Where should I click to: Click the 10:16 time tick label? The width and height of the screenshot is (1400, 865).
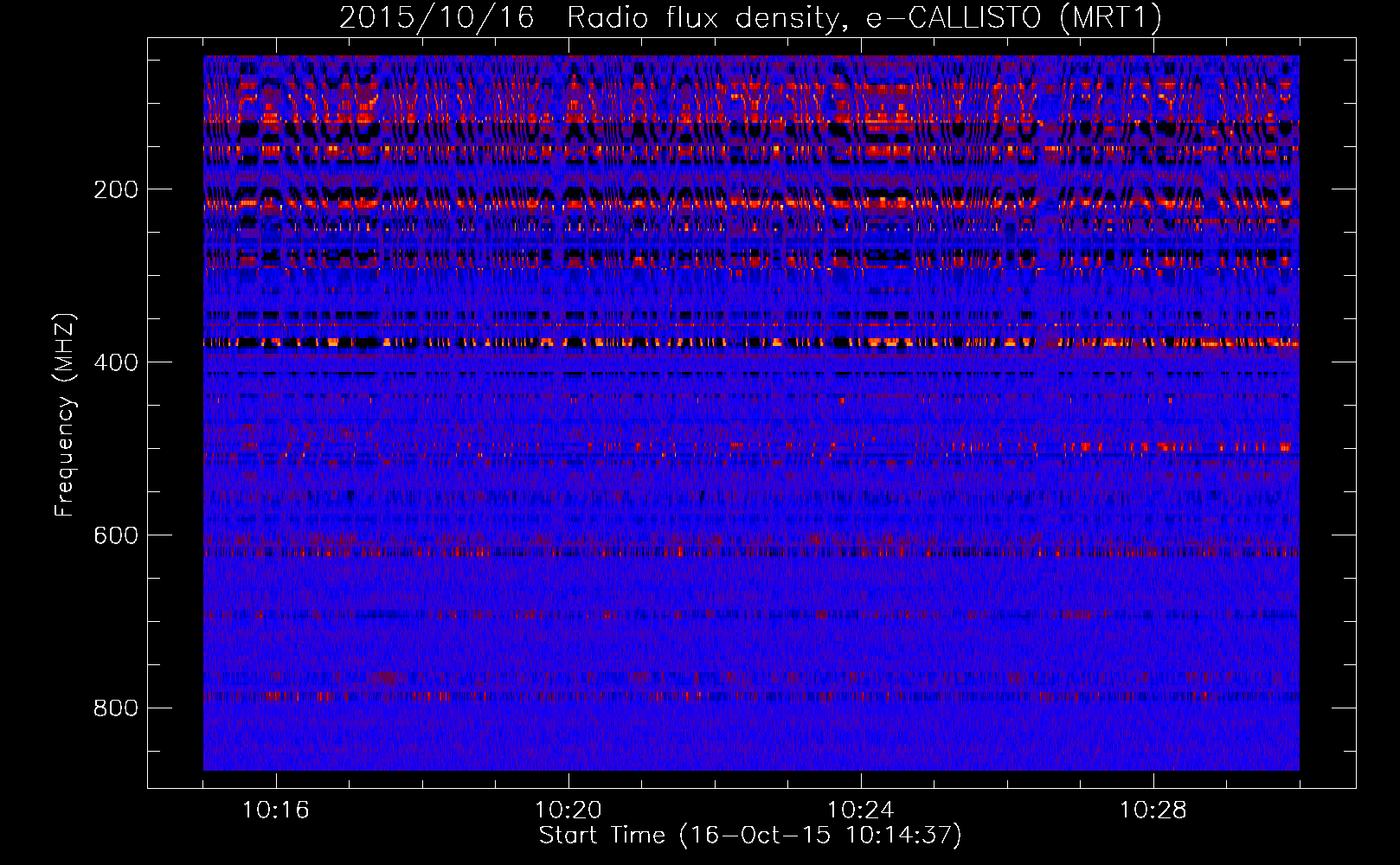(x=275, y=811)
